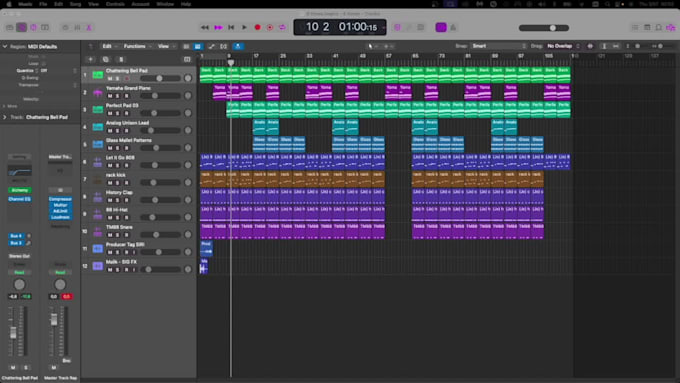Solo the Let It Go 808 track
The image size is (680, 383).
118,165
